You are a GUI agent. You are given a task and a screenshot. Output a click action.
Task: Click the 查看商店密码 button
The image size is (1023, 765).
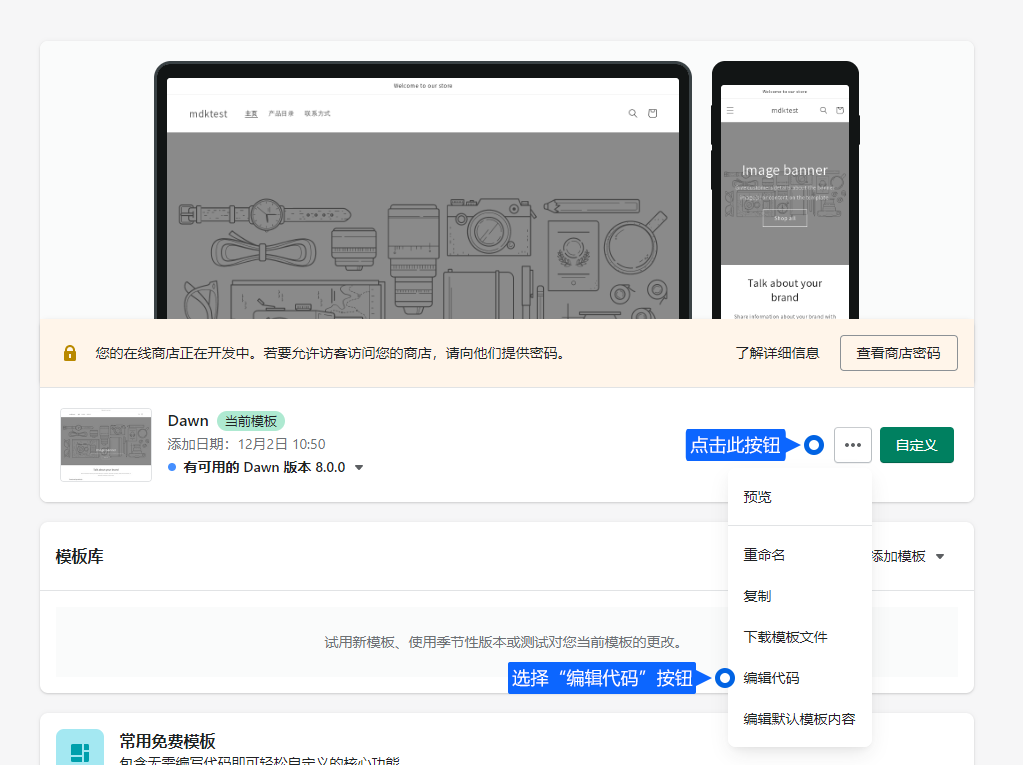(x=898, y=353)
